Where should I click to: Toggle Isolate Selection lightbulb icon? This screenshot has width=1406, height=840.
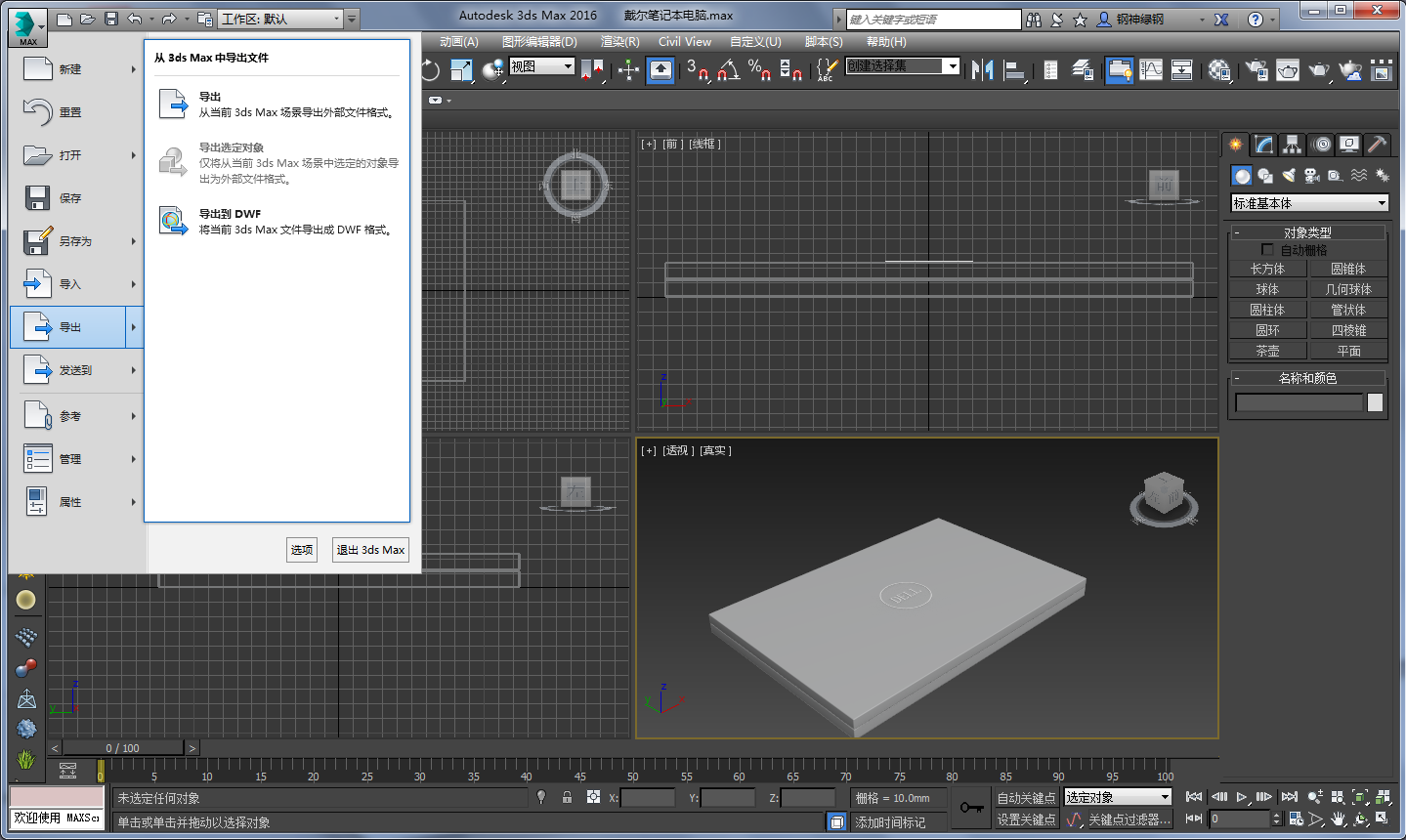coord(541,797)
